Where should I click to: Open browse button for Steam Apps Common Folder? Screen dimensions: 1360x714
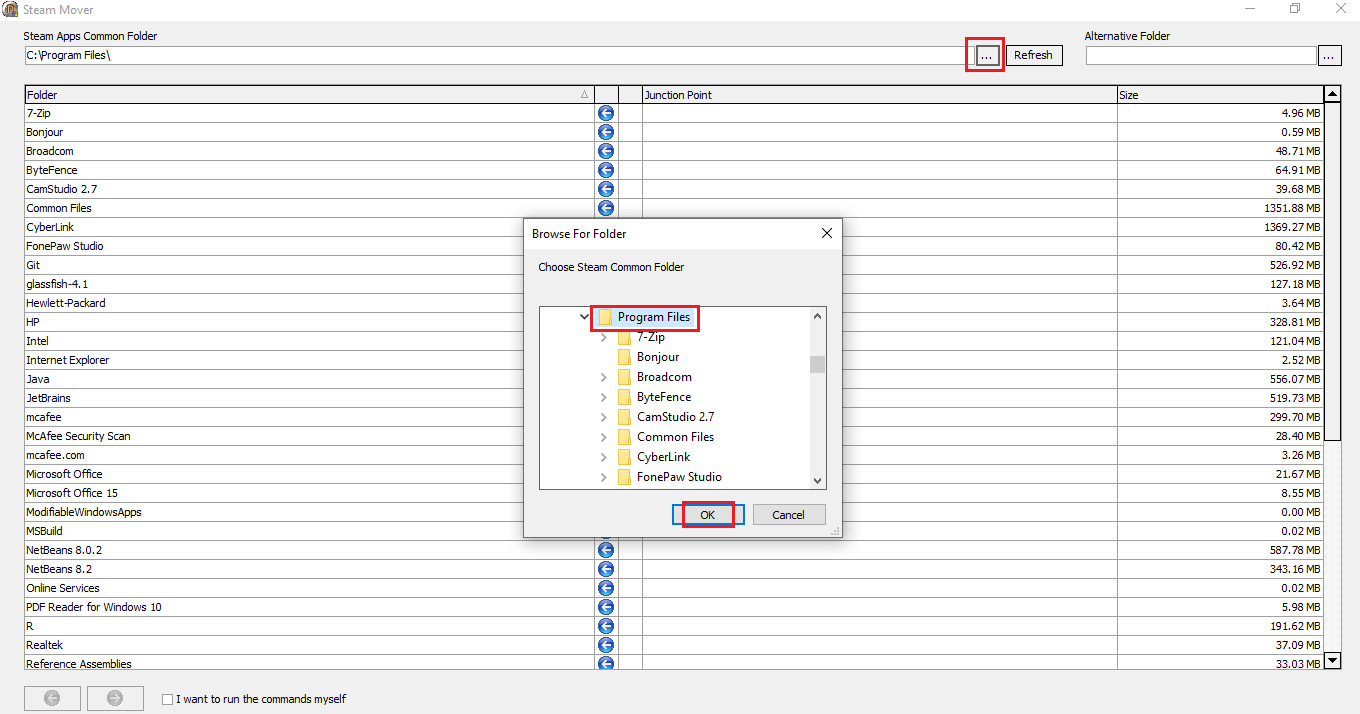pos(987,55)
